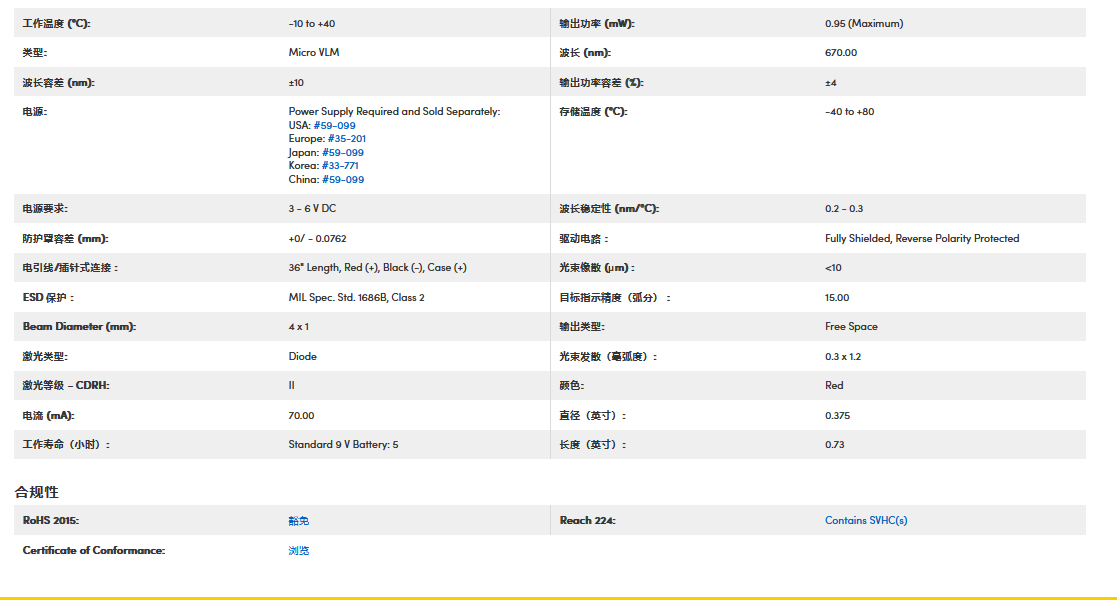The height and width of the screenshot is (600, 1117).
Task: Click the Beam Diameter (mm) label
Action: pos(79,327)
